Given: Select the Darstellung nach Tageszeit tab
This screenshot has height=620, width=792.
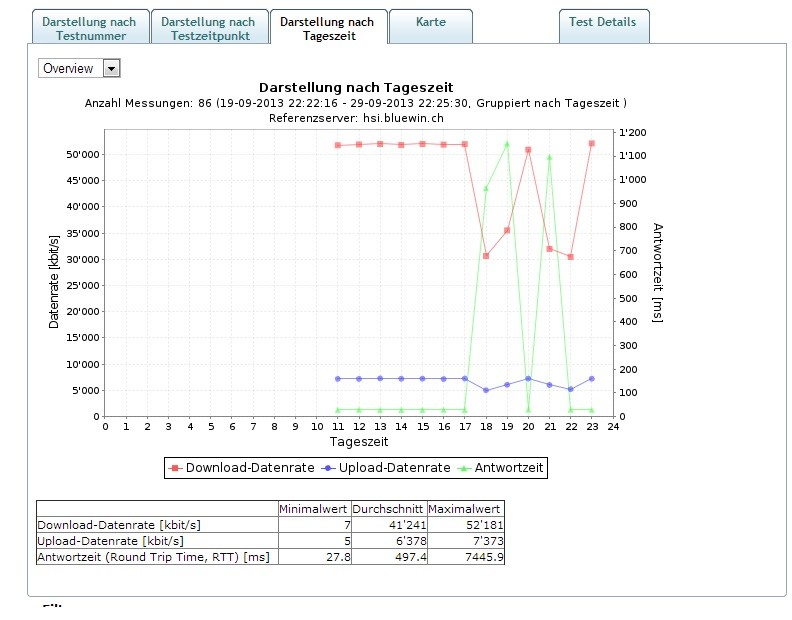Looking at the screenshot, I should point(327,28).
